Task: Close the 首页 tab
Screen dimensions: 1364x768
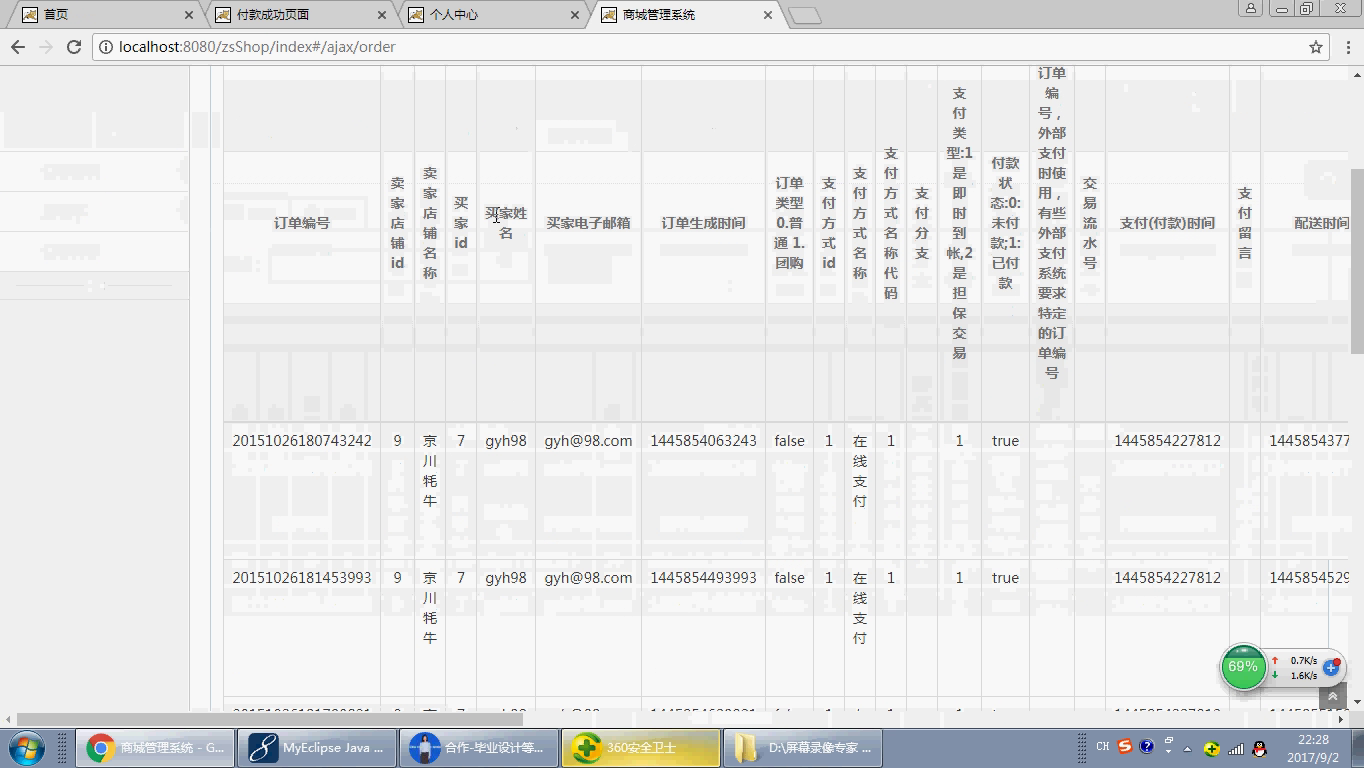Action: click(190, 15)
